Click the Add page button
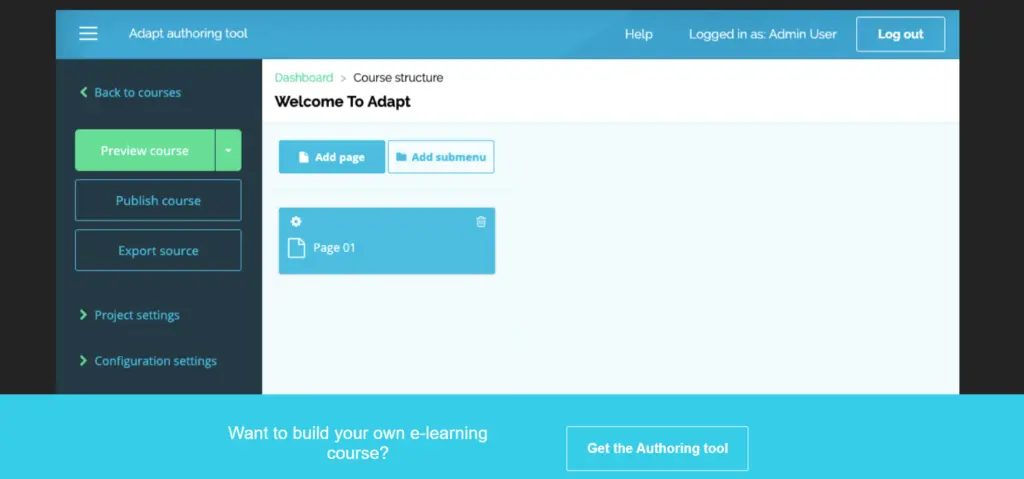Viewport: 1024px width, 479px height. pos(331,157)
